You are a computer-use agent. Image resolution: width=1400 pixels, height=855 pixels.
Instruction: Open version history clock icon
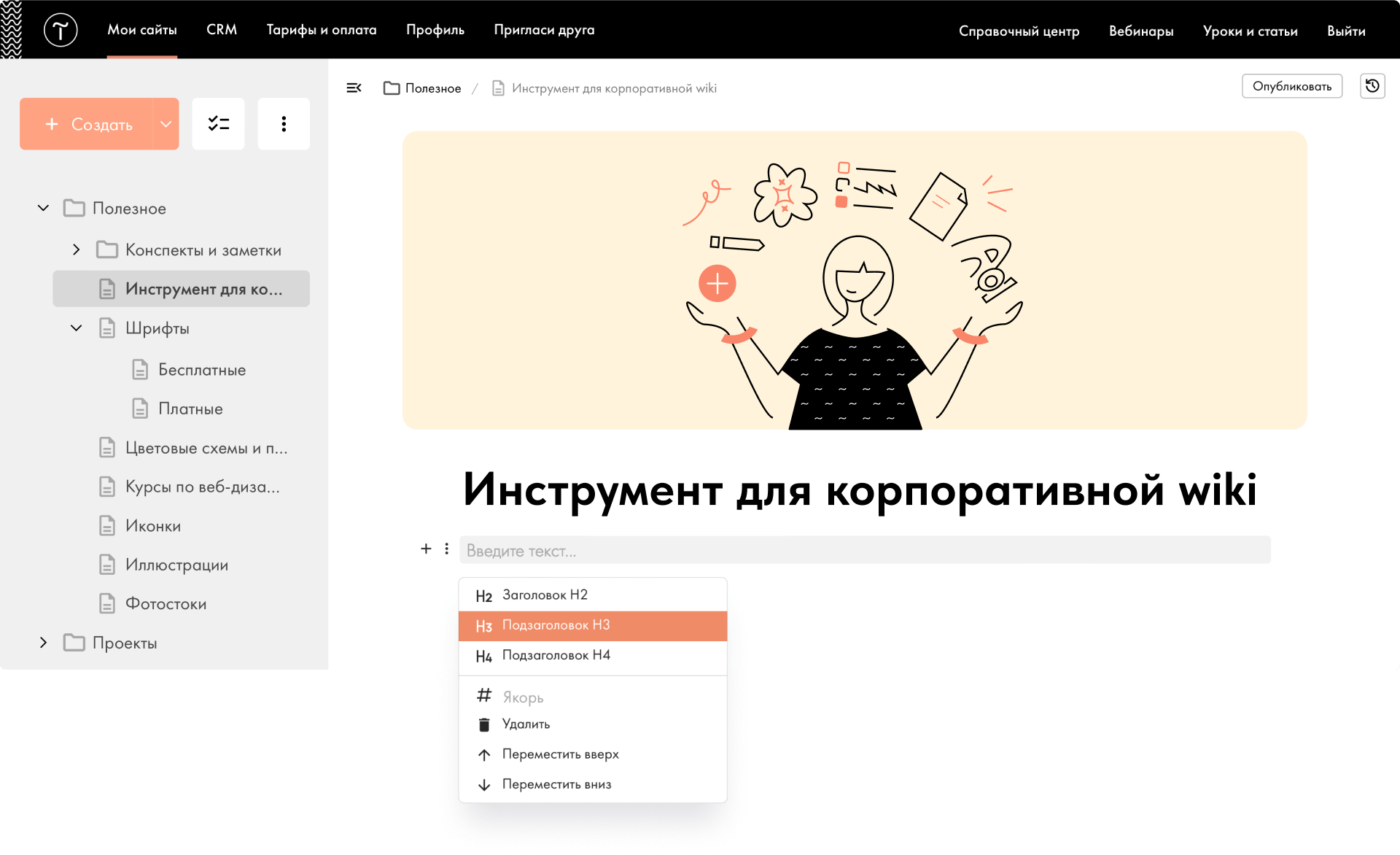pos(1372,86)
